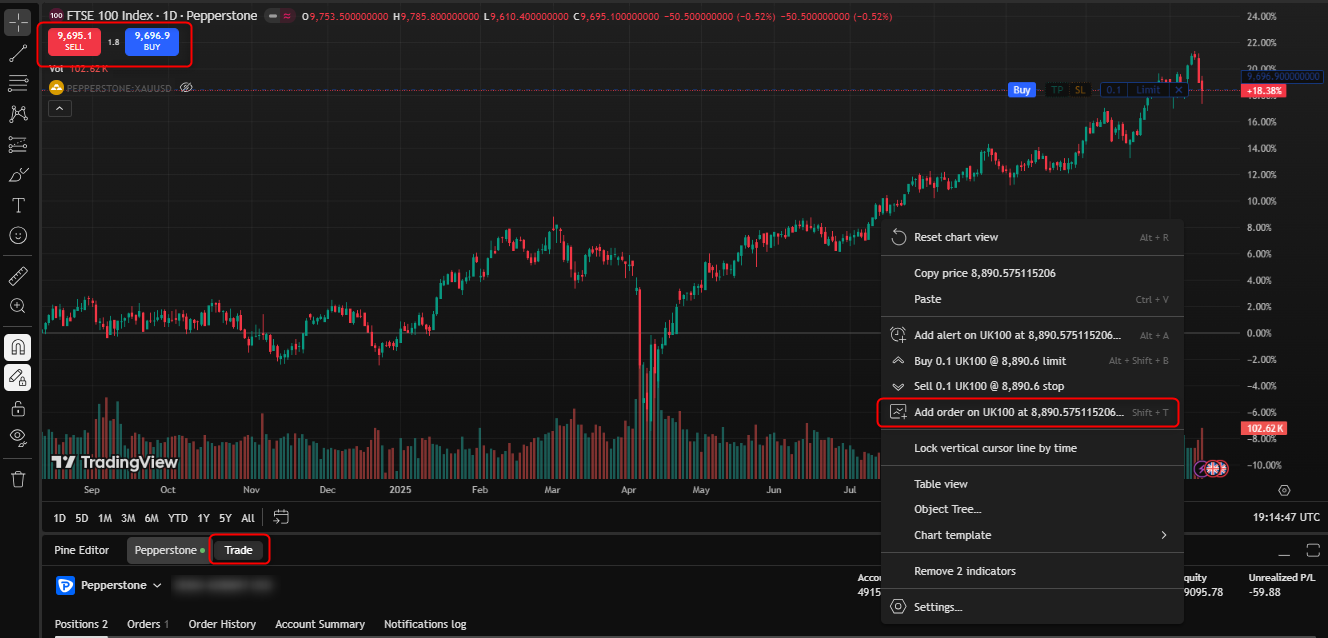The image size is (1328, 638).
Task: Click the go to date calendar icon
Action: [x=281, y=517]
